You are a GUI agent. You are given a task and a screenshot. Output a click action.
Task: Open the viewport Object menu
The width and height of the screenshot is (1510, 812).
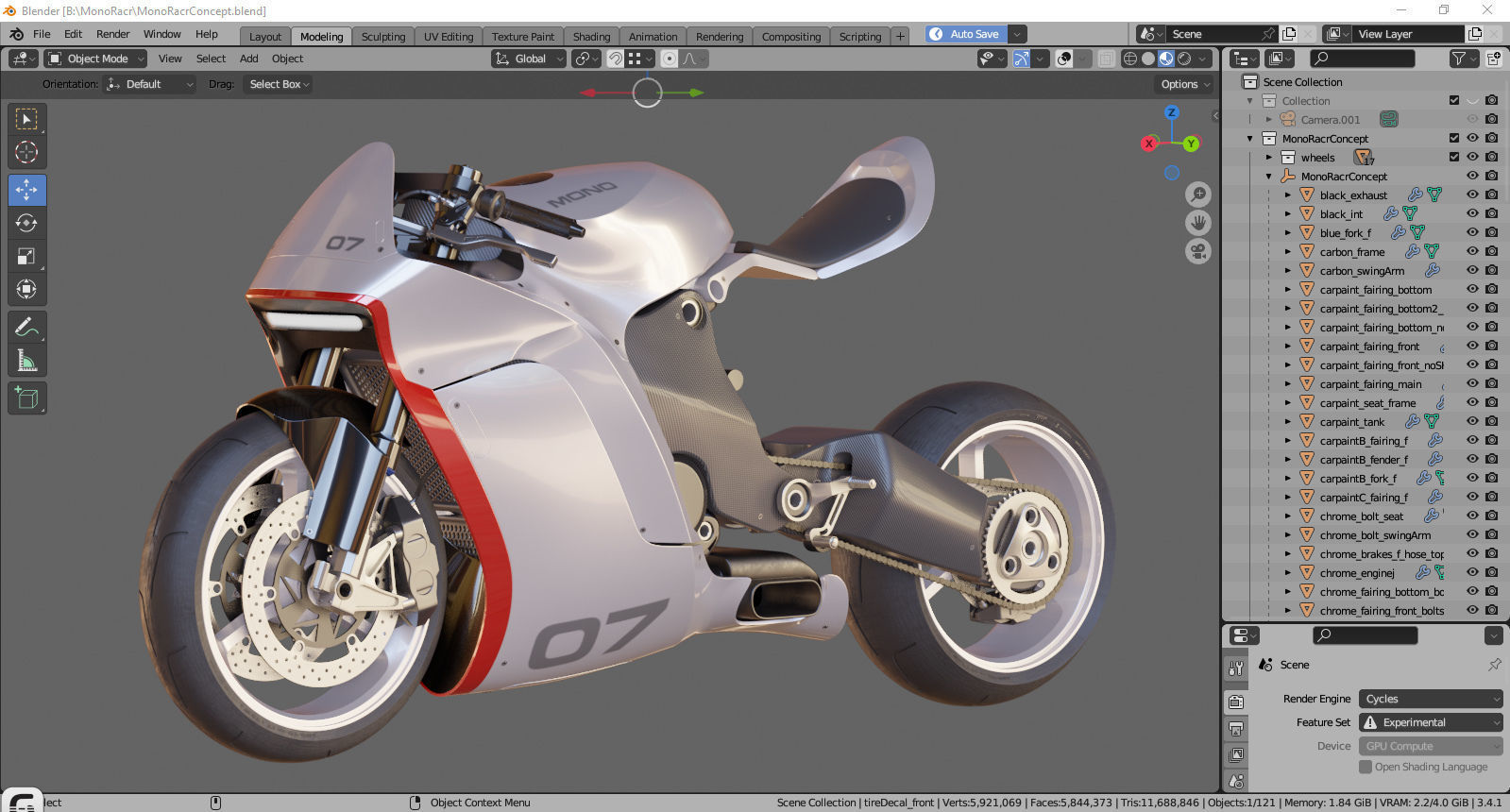(x=287, y=59)
